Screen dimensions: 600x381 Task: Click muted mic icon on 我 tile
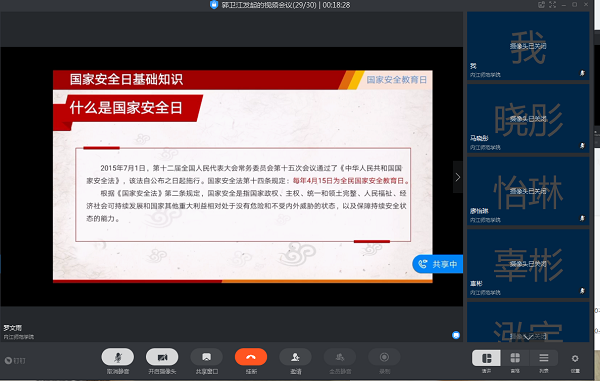click(x=582, y=73)
